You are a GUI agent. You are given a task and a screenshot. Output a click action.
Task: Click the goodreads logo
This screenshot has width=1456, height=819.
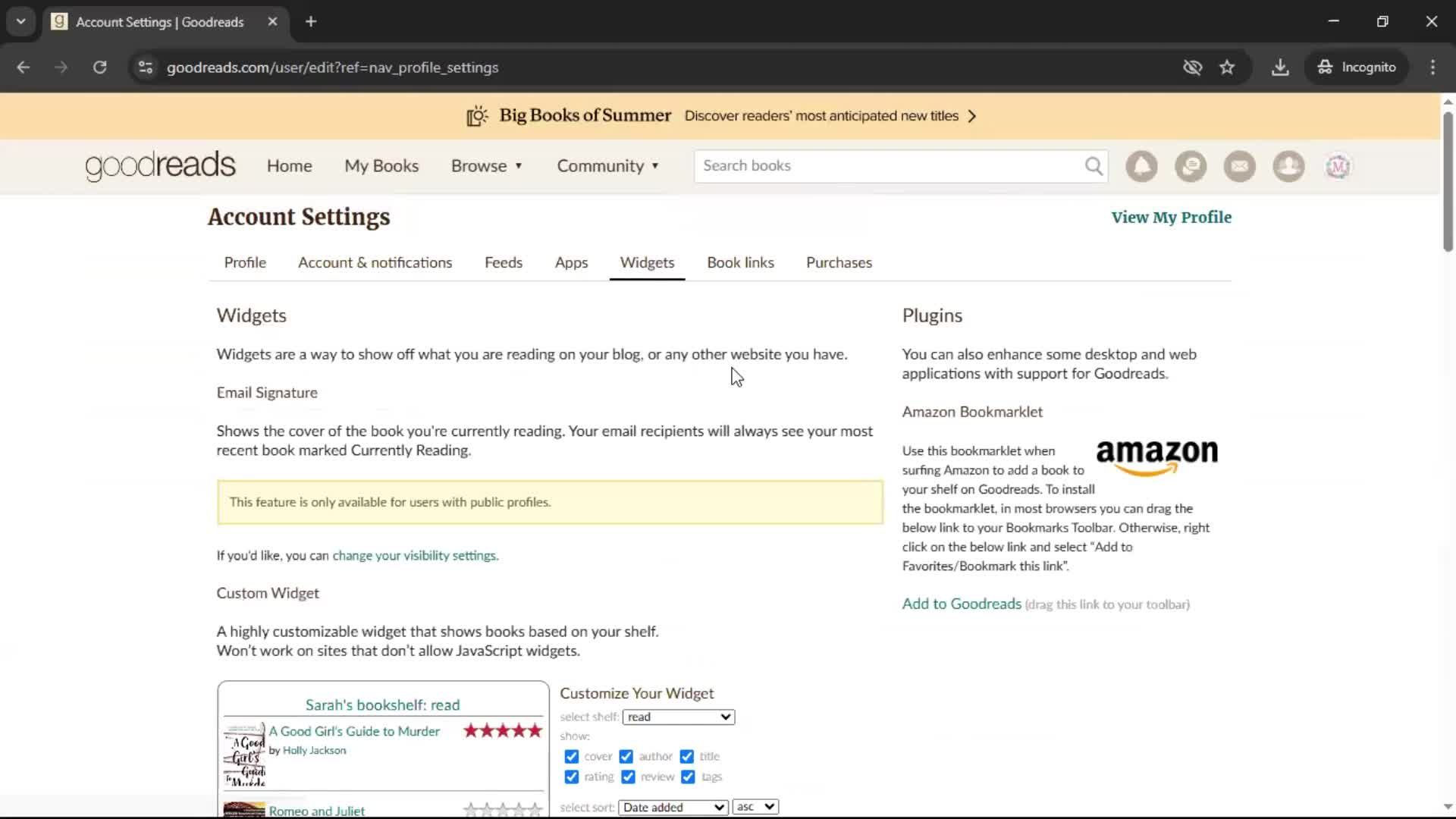160,165
